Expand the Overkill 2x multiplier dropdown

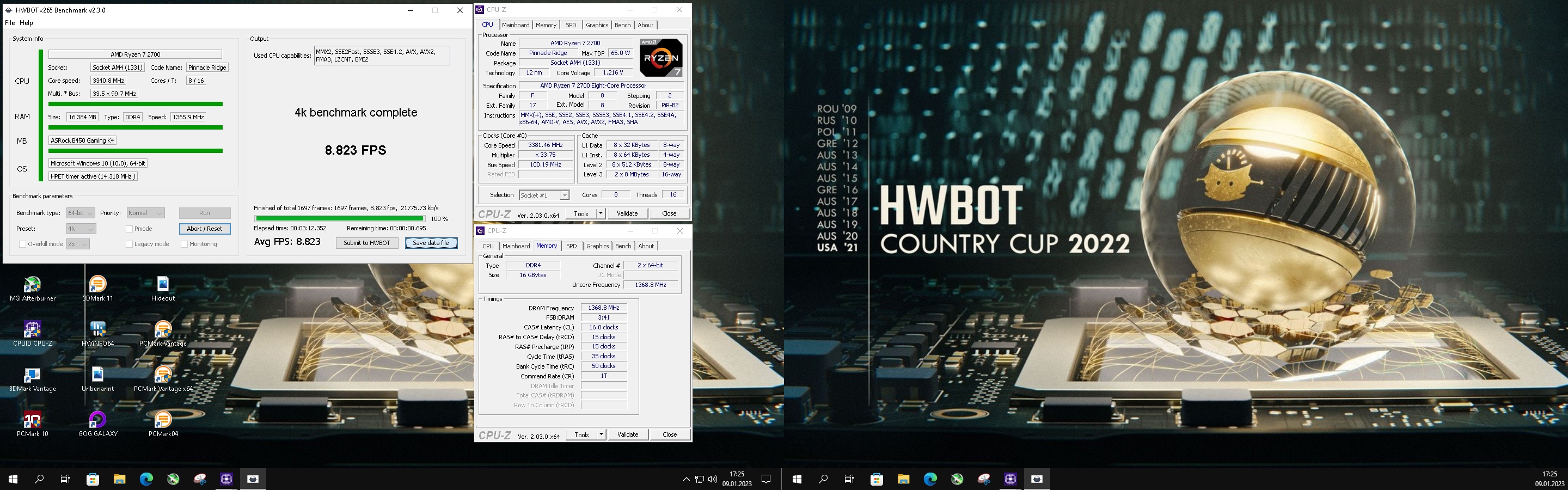[x=77, y=244]
